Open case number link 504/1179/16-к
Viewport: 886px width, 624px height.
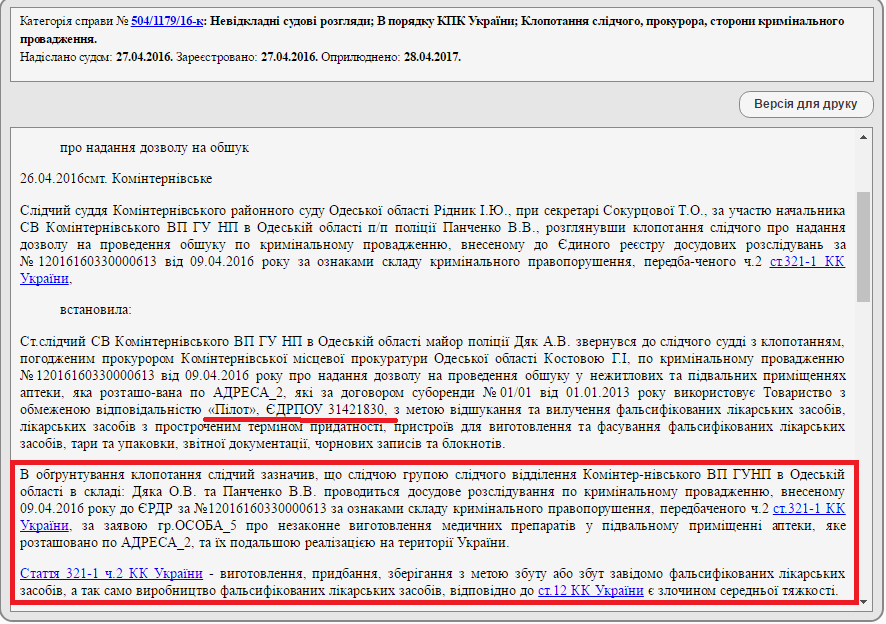pyautogui.click(x=169, y=20)
